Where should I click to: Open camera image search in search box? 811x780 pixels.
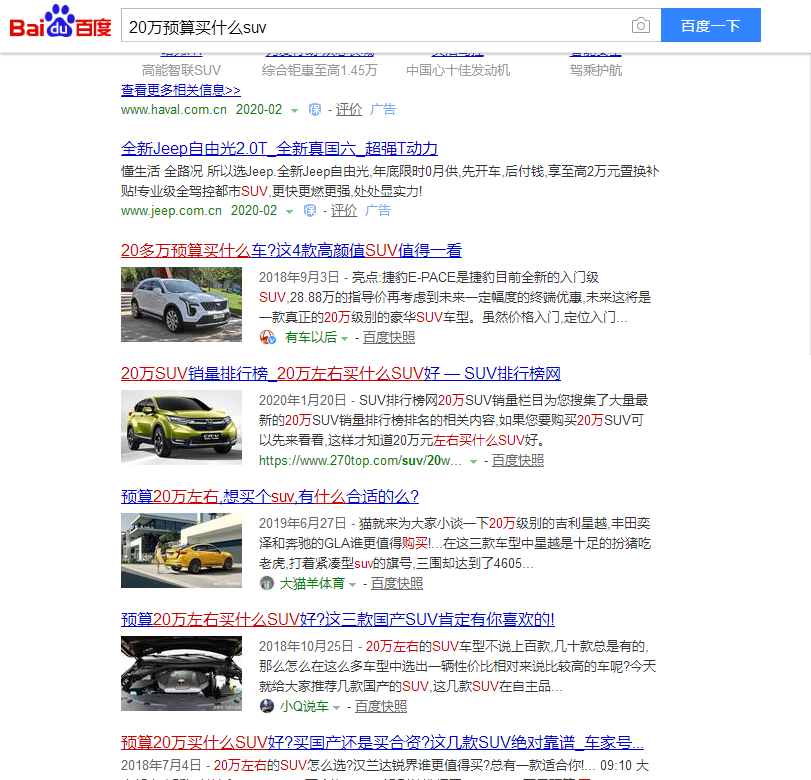[x=641, y=25]
